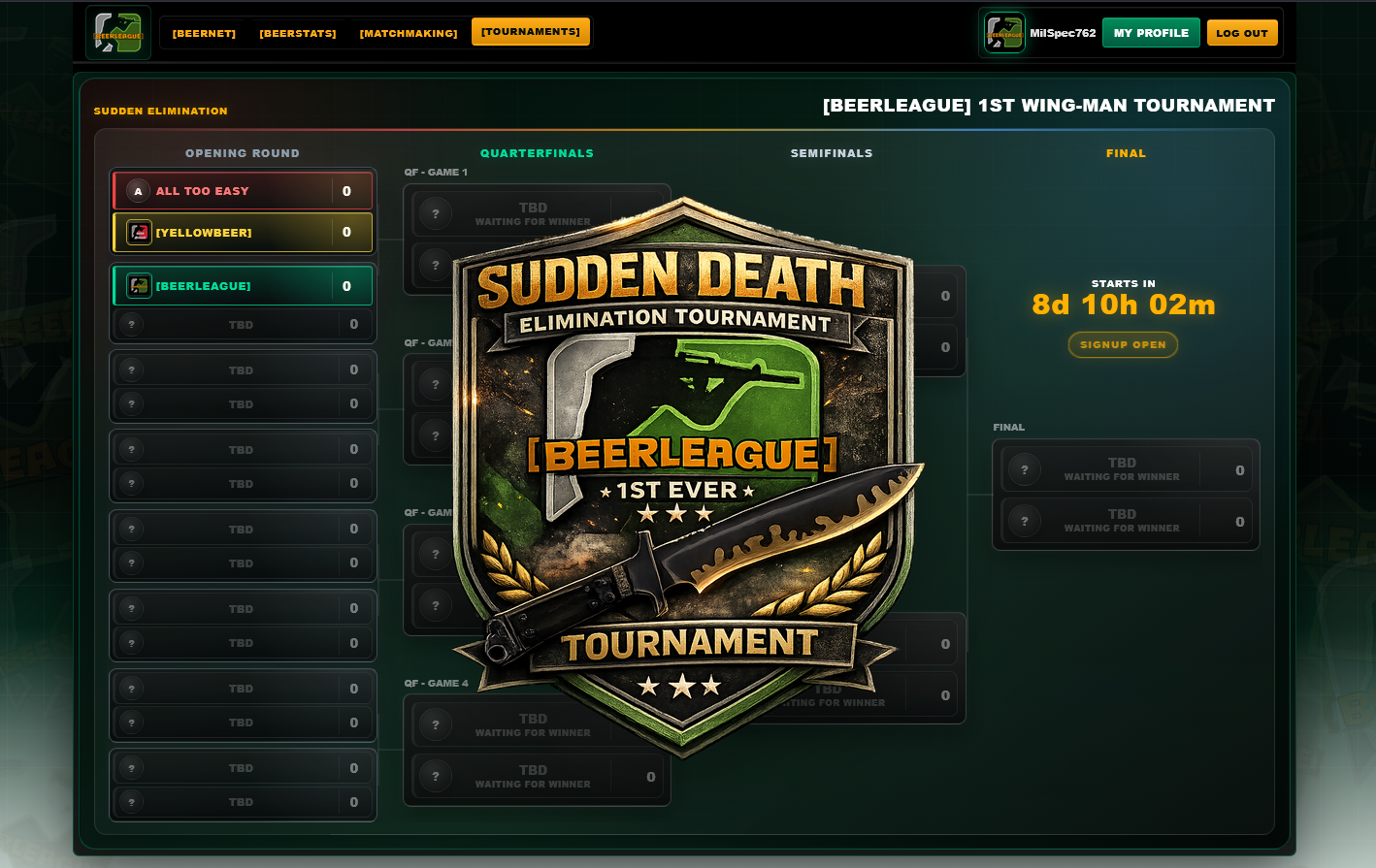
Task: Click the first TBD slot in QF Game 1
Action: pyautogui.click(x=537, y=214)
